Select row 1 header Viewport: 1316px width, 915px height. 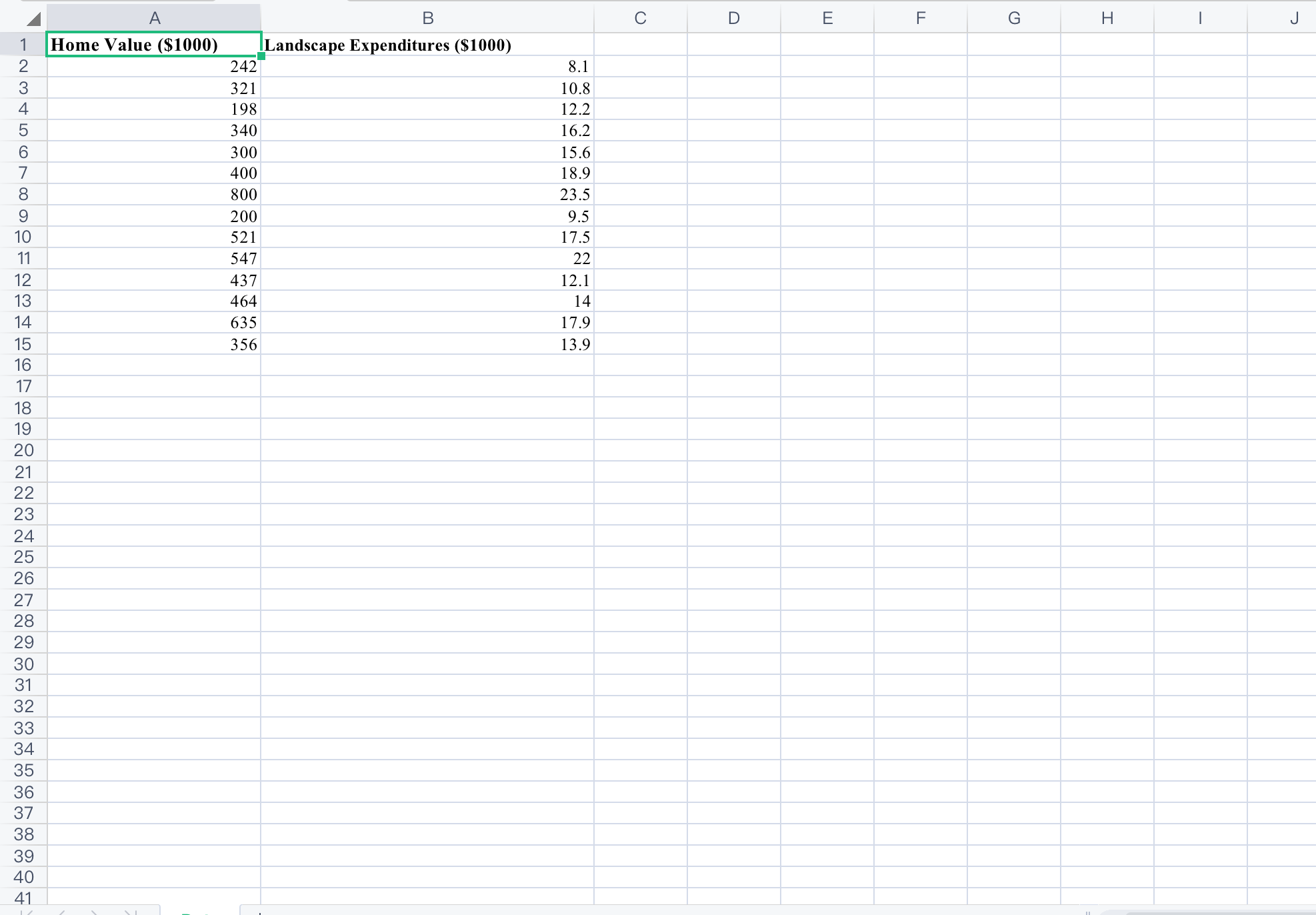[23, 45]
